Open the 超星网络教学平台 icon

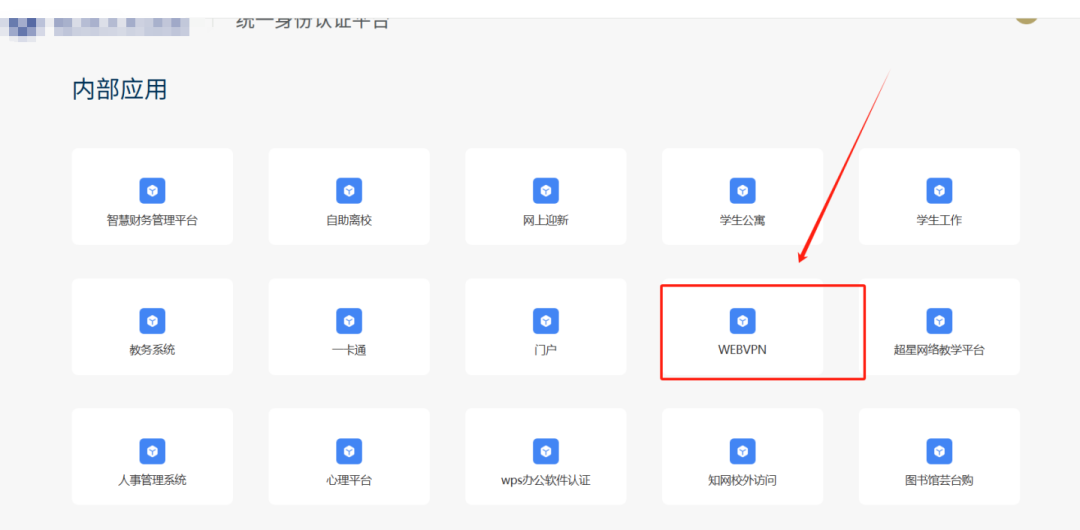pyautogui.click(x=939, y=321)
